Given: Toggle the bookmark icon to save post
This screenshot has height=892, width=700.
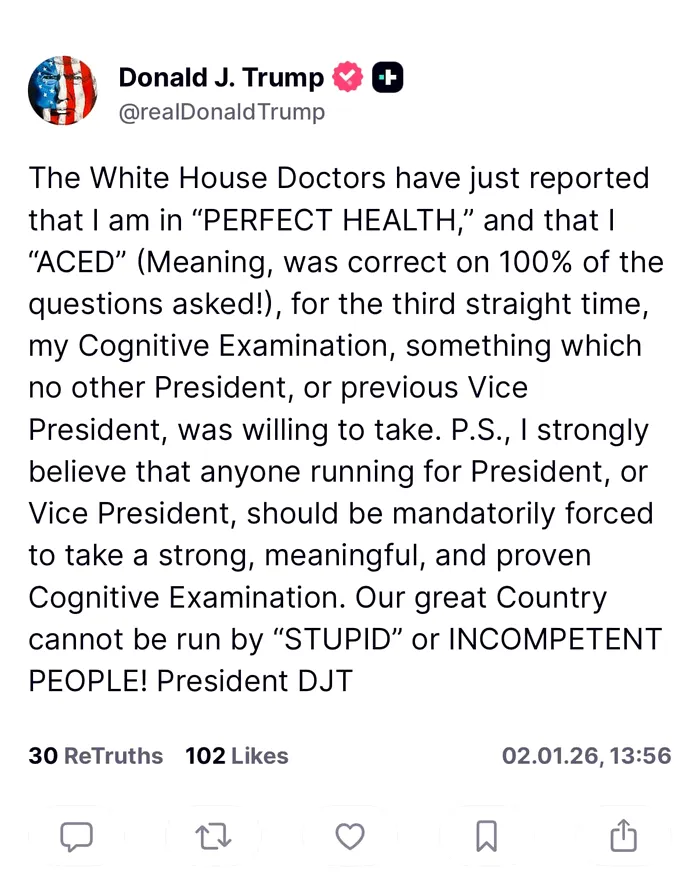Looking at the screenshot, I should pyautogui.click(x=486, y=836).
